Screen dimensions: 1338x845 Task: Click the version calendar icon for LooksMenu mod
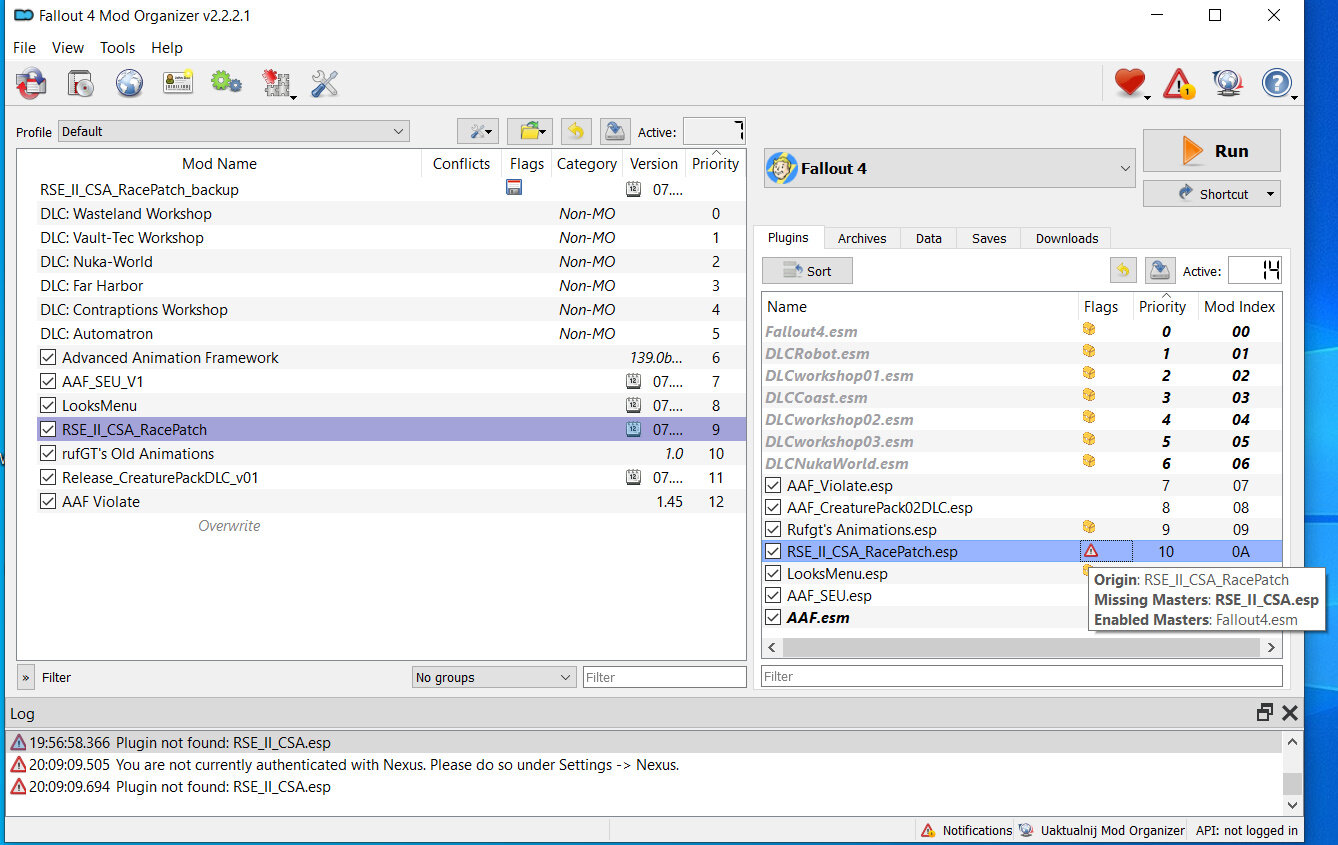[633, 405]
